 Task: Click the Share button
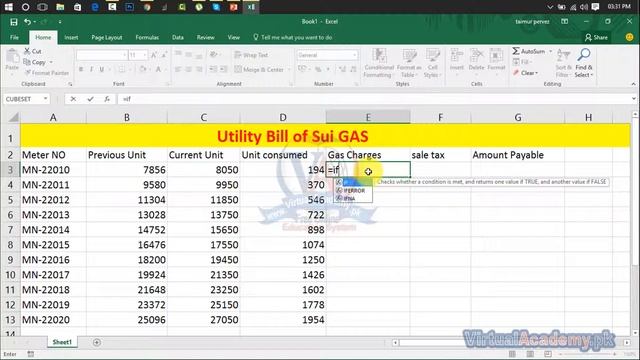click(x=596, y=37)
